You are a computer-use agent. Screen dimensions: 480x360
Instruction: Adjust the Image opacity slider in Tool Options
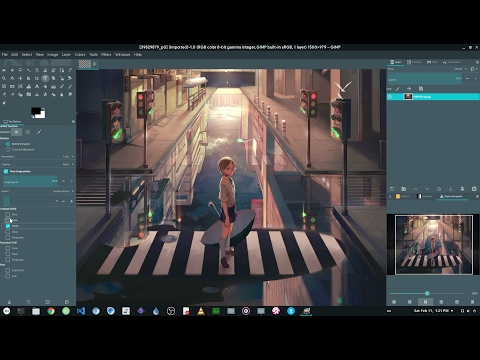click(x=30, y=181)
